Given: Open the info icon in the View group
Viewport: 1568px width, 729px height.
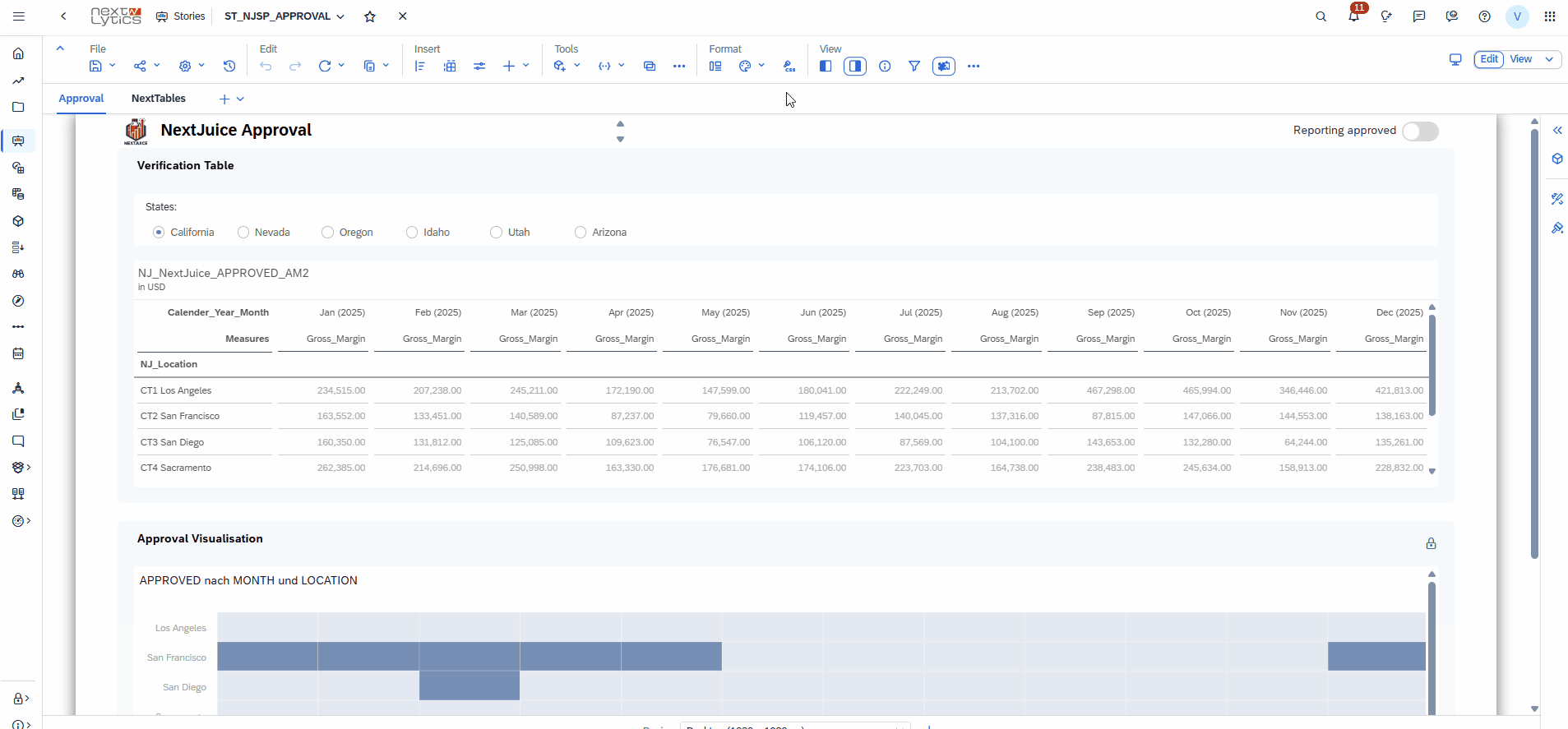Looking at the screenshot, I should click(885, 66).
